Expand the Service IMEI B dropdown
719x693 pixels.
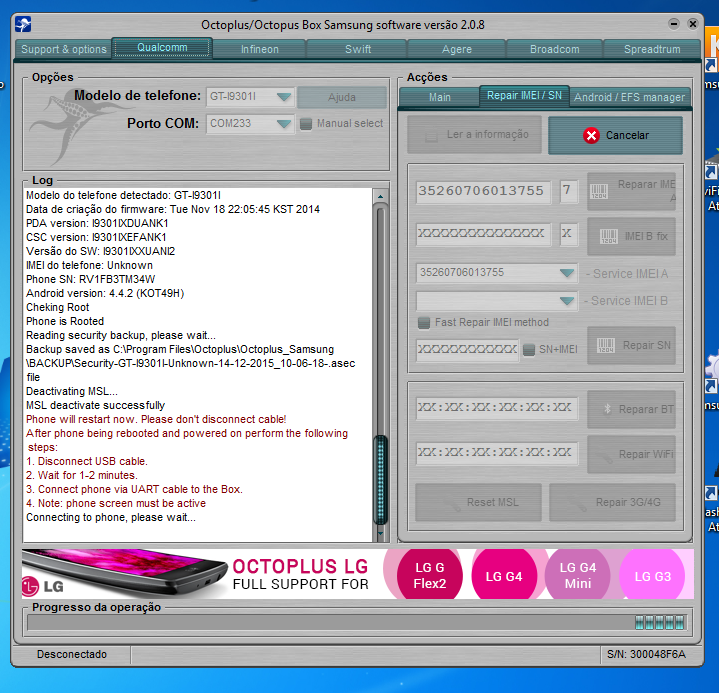(567, 301)
